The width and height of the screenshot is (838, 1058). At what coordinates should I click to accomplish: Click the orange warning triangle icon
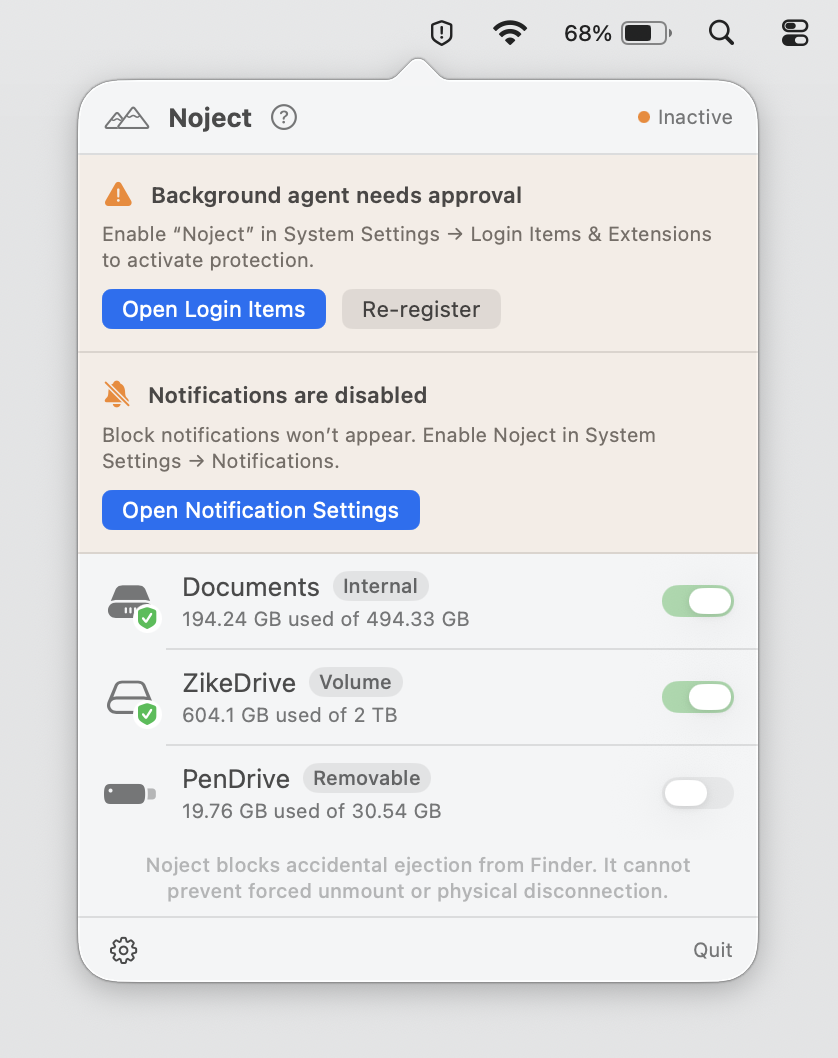click(119, 194)
